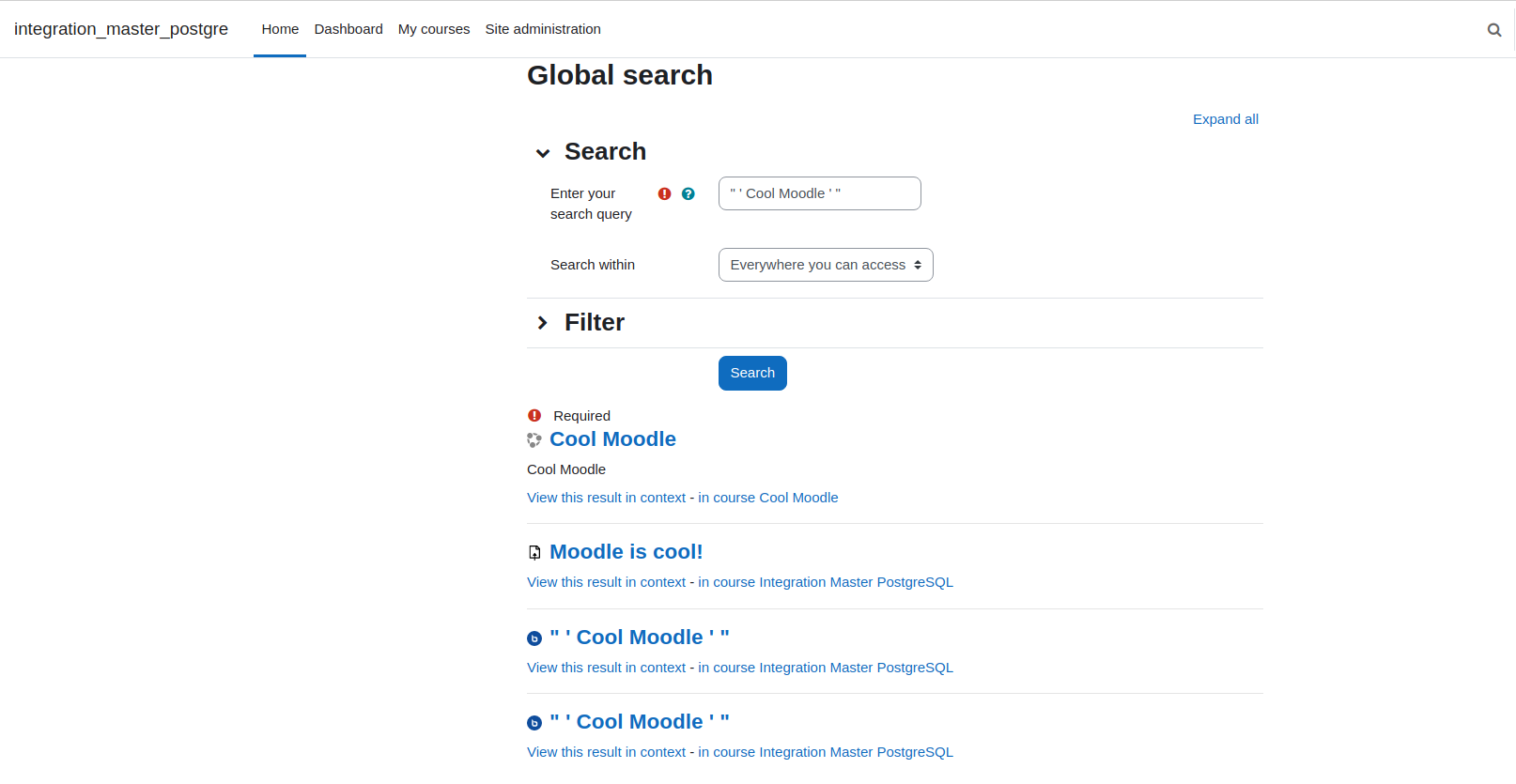
Task: Open Site administration
Action: point(543,29)
